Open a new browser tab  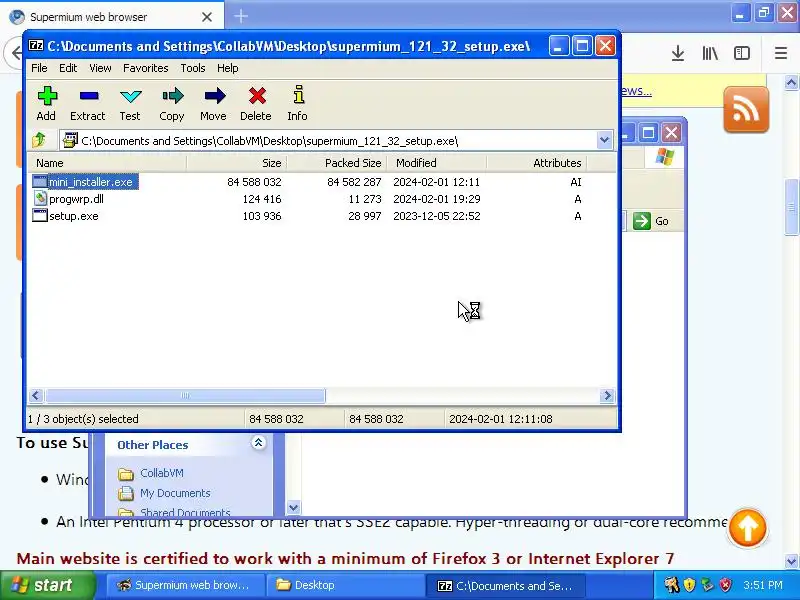click(x=241, y=16)
